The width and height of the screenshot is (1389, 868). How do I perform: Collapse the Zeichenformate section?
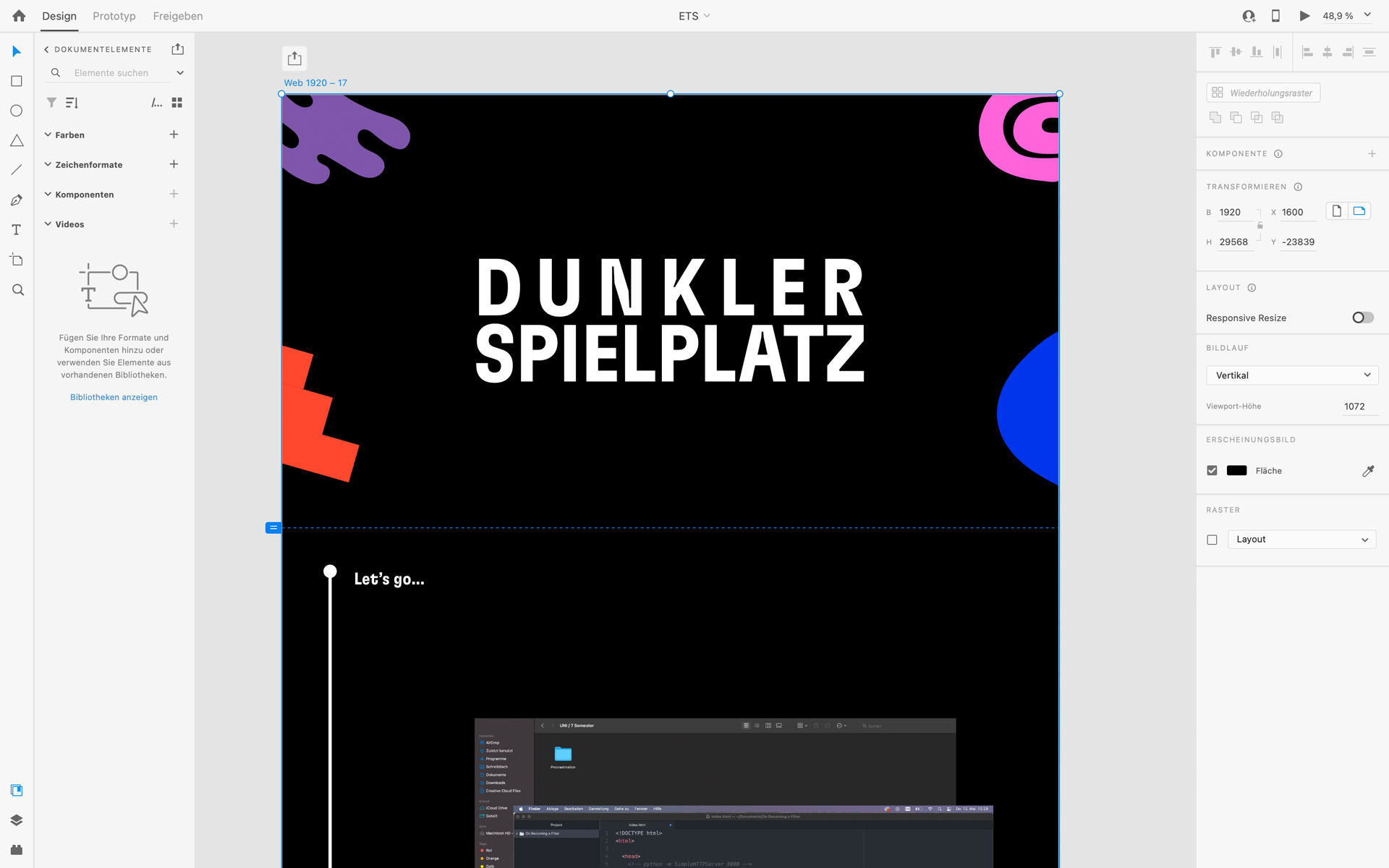click(48, 164)
